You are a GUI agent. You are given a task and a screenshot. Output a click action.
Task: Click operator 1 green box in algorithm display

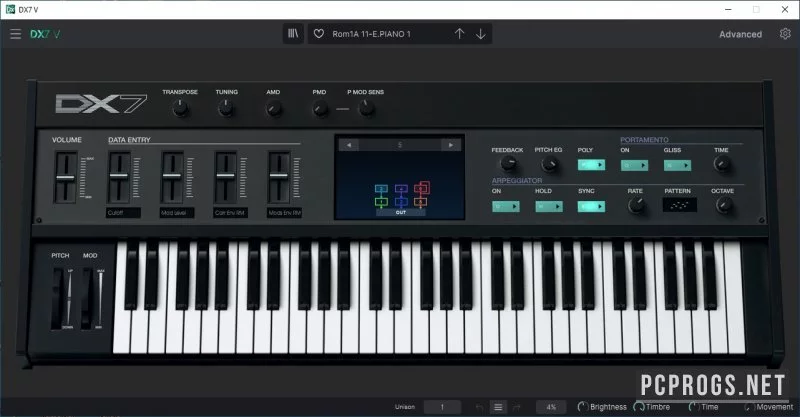point(381,202)
